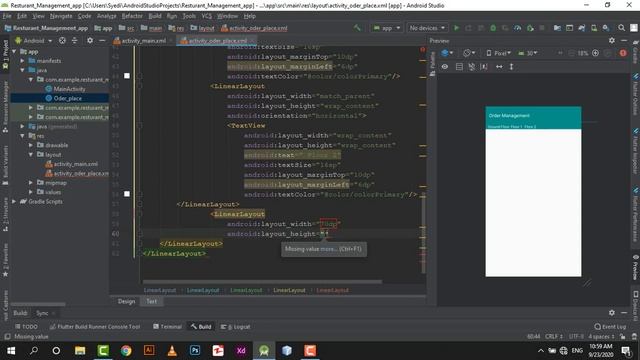This screenshot has width=640, height=360.
Task: Expand the mipmap folder
Action: point(31,183)
